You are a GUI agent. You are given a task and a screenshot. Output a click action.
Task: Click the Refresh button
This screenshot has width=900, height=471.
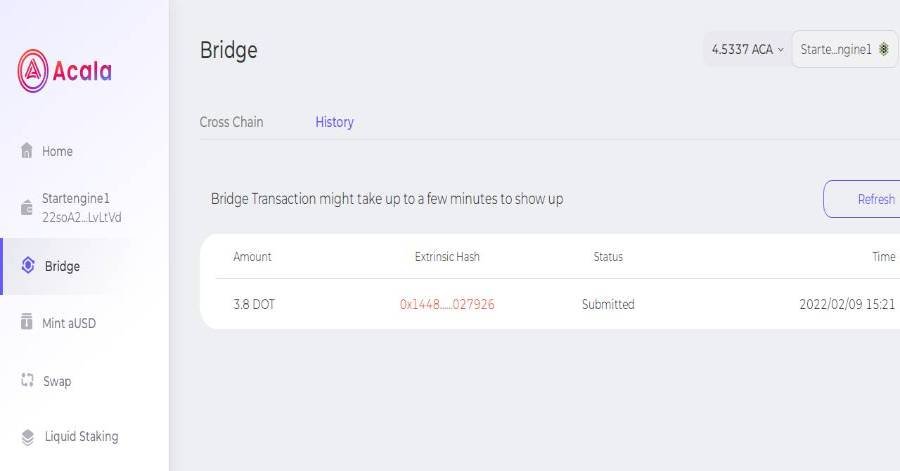[862, 199]
